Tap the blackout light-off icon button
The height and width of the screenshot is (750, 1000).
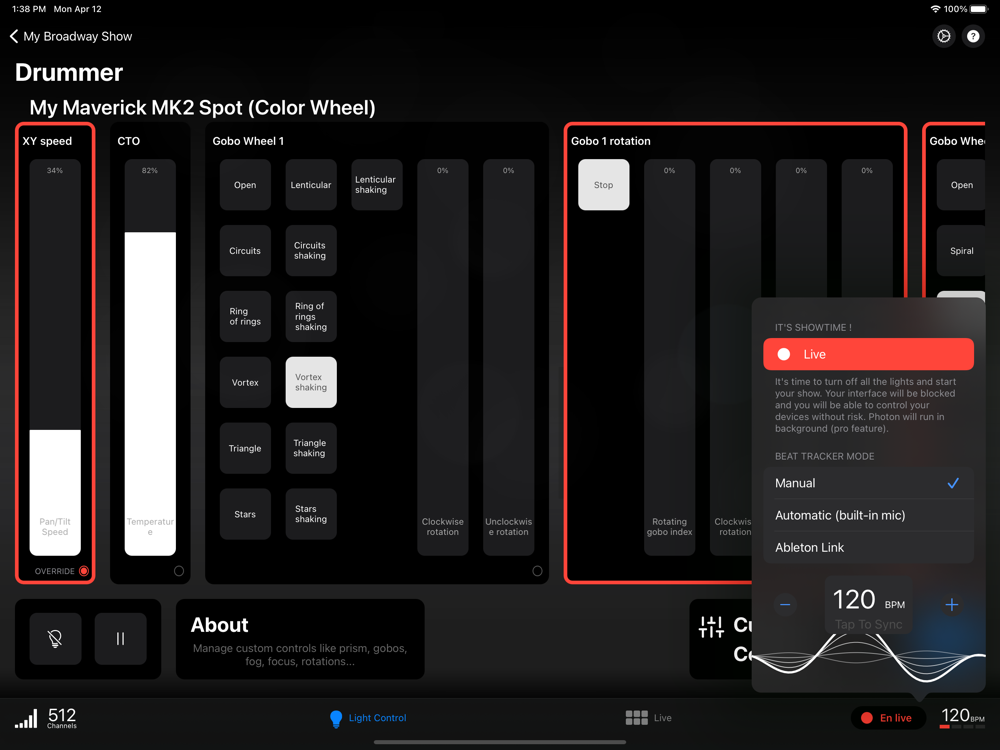pyautogui.click(x=55, y=638)
